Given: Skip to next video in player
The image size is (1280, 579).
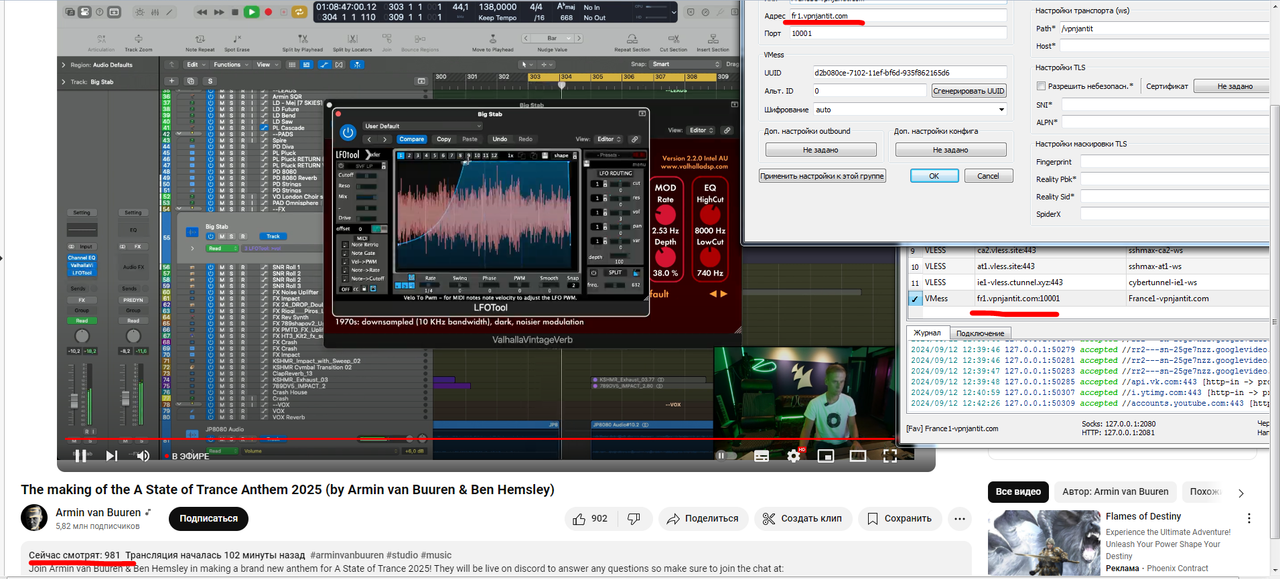Looking at the screenshot, I should tap(112, 456).
